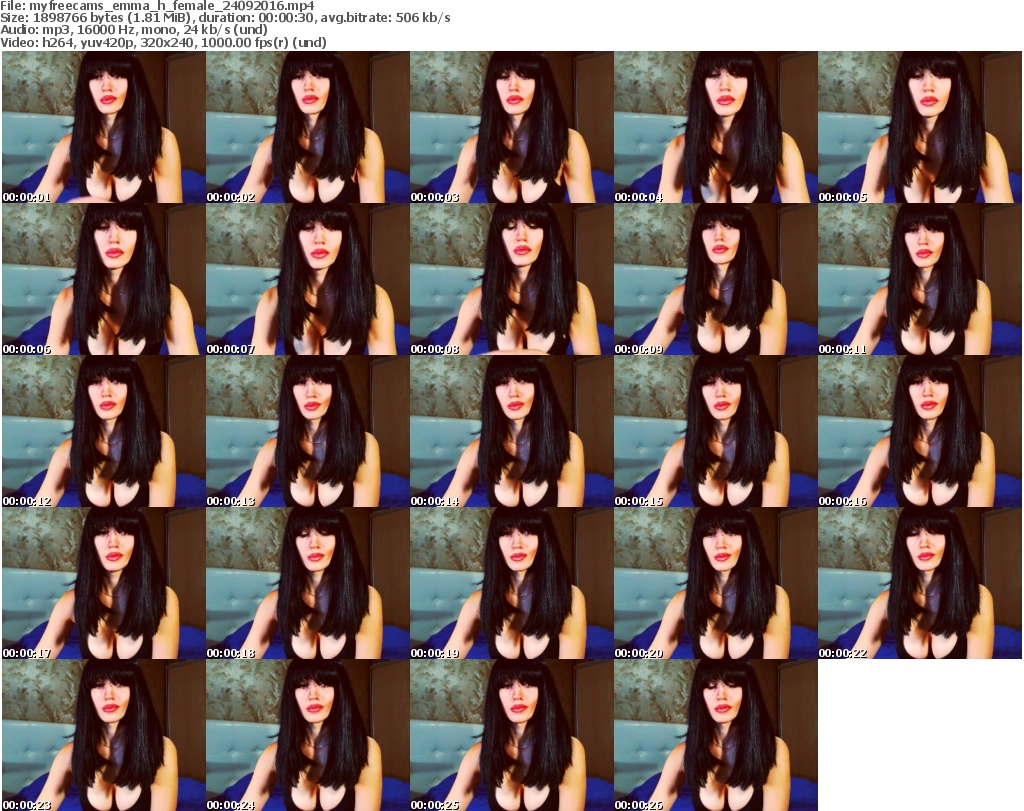The image size is (1024, 811).
Task: Click the 'Video: h264, yuv420p' line
Action: pos(163,42)
